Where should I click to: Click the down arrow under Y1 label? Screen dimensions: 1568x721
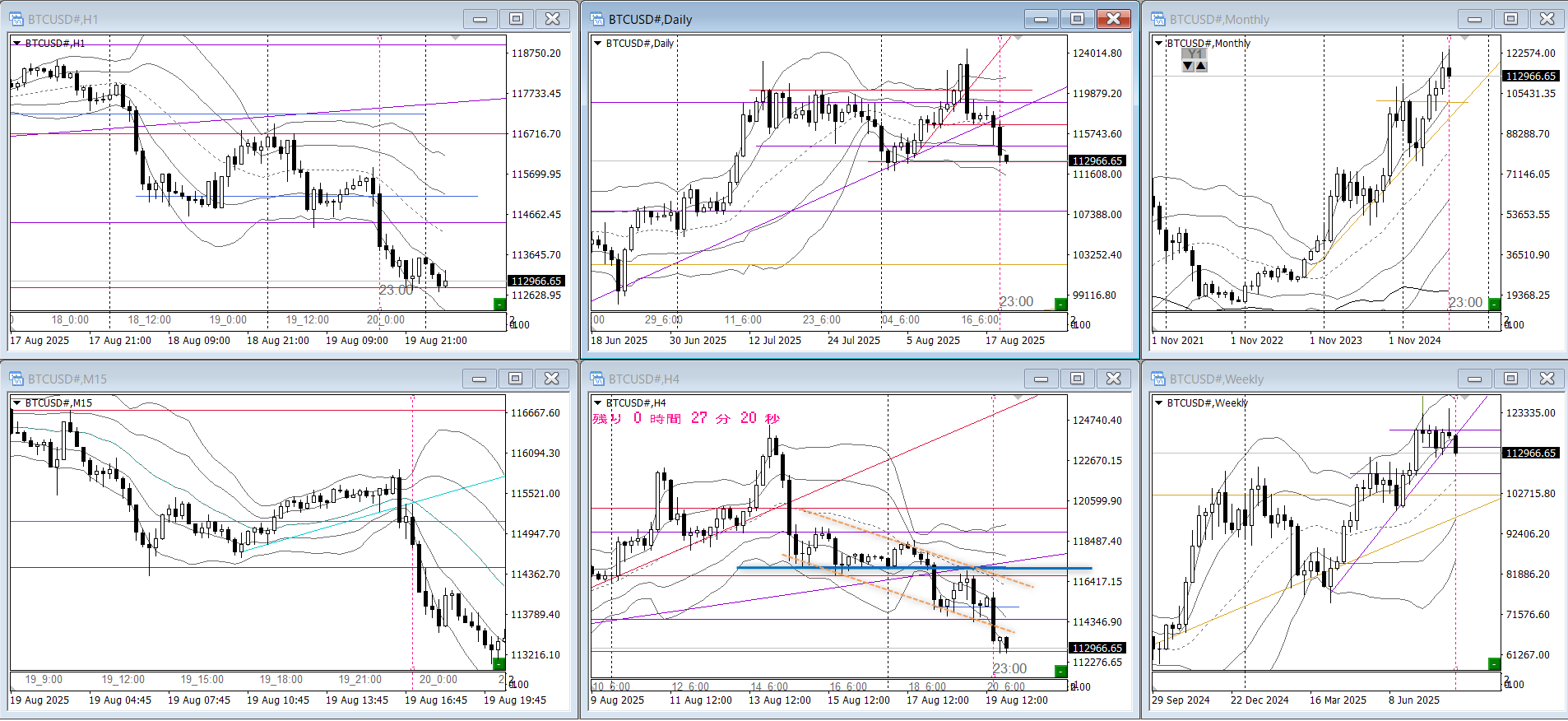(x=1188, y=66)
